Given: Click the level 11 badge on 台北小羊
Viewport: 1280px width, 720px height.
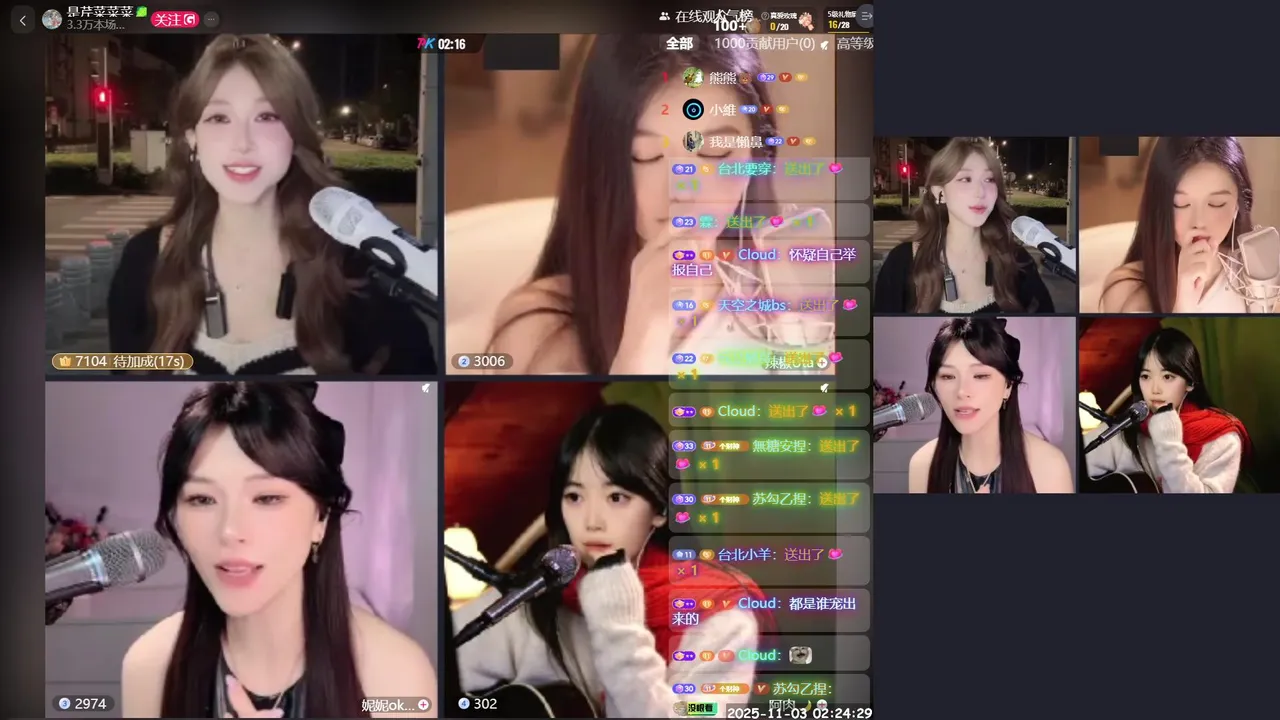Looking at the screenshot, I should click(x=684, y=554).
